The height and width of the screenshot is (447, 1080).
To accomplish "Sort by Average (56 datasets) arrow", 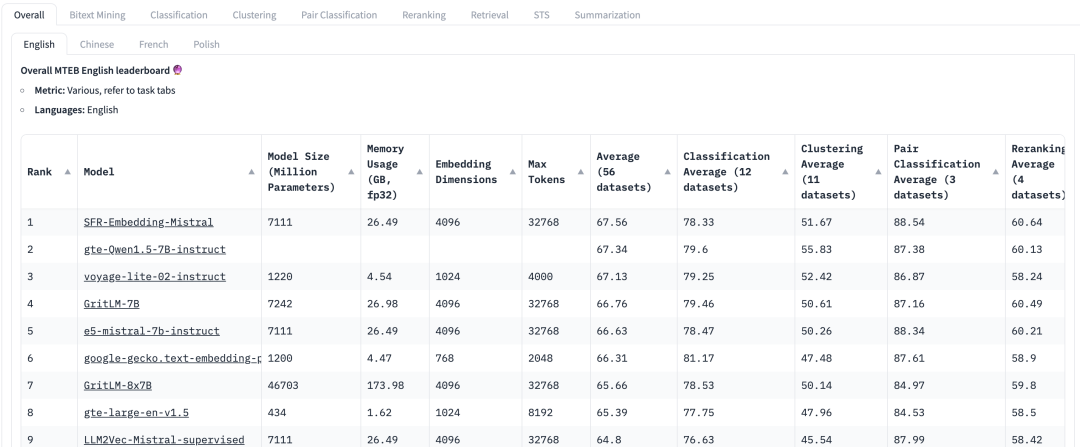I will tap(667, 172).
